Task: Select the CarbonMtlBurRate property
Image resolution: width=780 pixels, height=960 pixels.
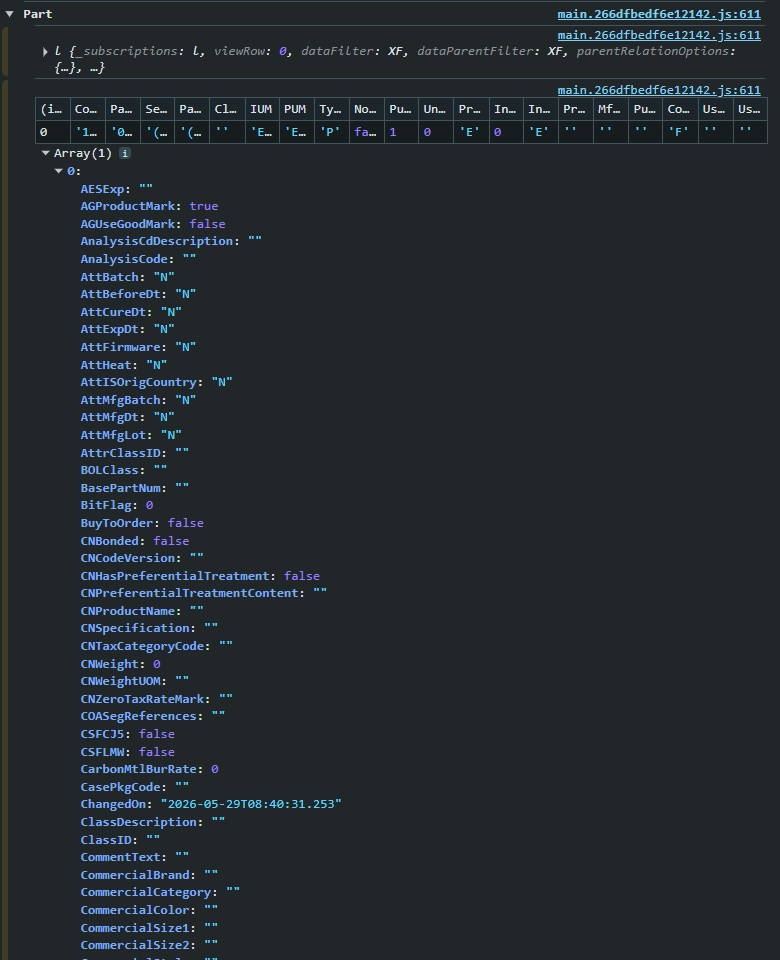Action: click(149, 769)
